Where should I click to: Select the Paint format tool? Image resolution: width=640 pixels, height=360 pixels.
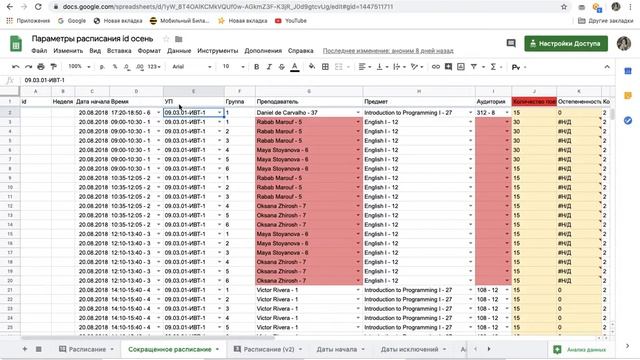click(53, 67)
